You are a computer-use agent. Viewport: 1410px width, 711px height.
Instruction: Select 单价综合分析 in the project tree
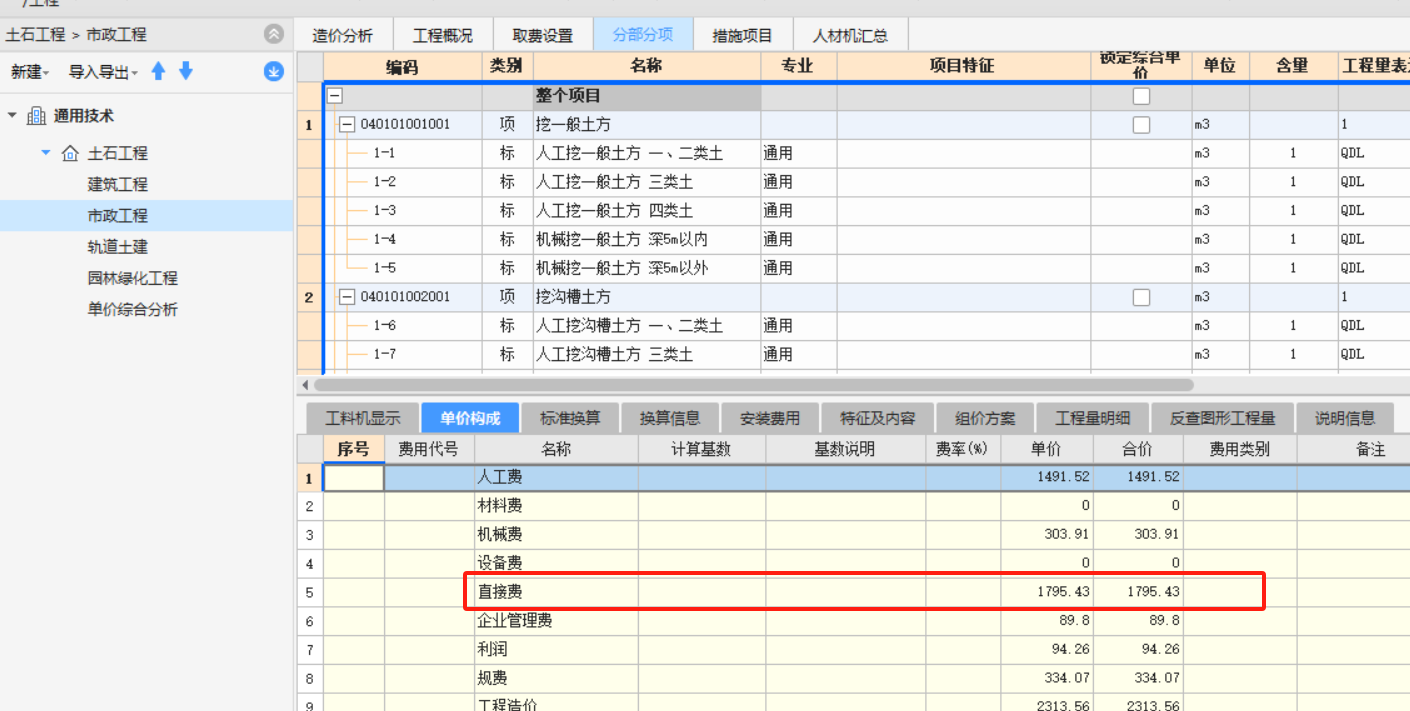(132, 309)
